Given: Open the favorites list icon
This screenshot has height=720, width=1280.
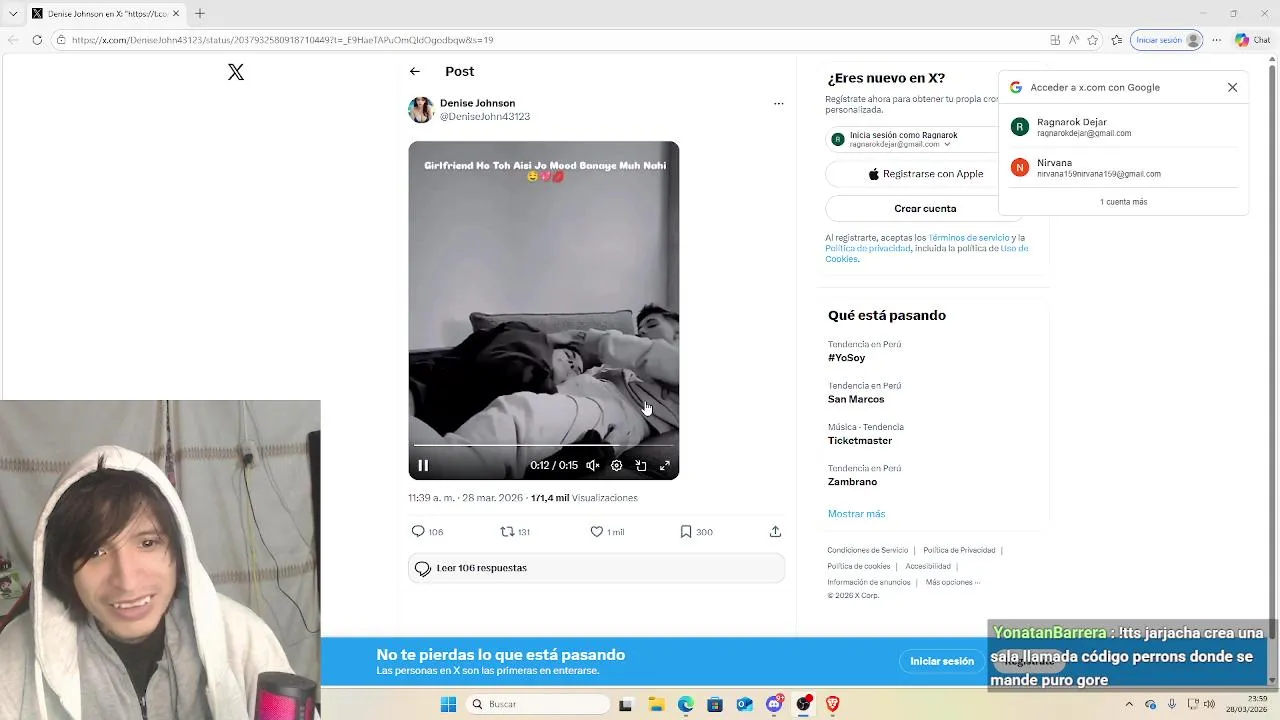Looking at the screenshot, I should click(1117, 40).
